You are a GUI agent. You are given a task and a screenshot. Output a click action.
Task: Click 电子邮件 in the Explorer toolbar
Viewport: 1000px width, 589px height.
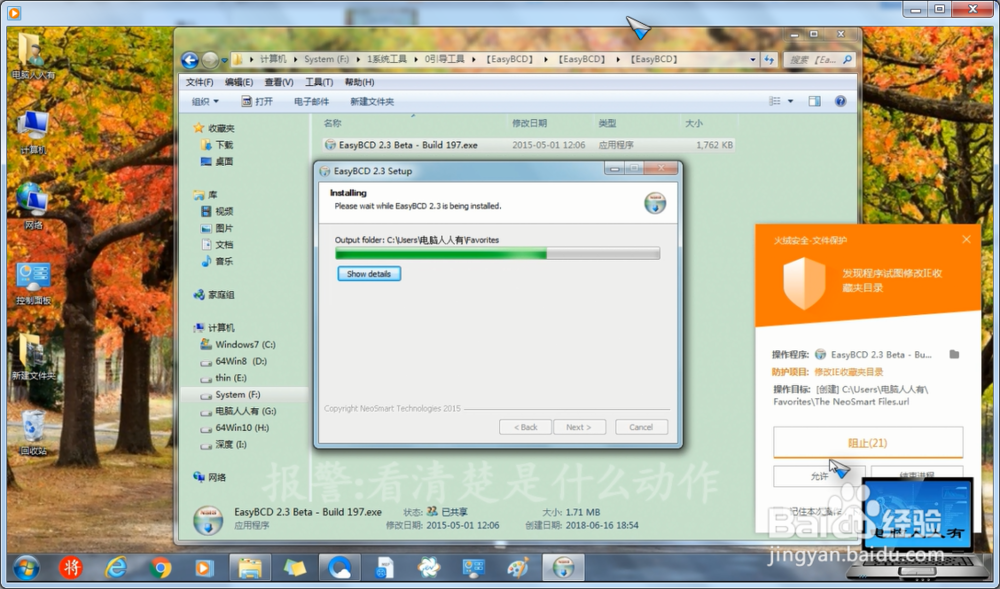[311, 101]
